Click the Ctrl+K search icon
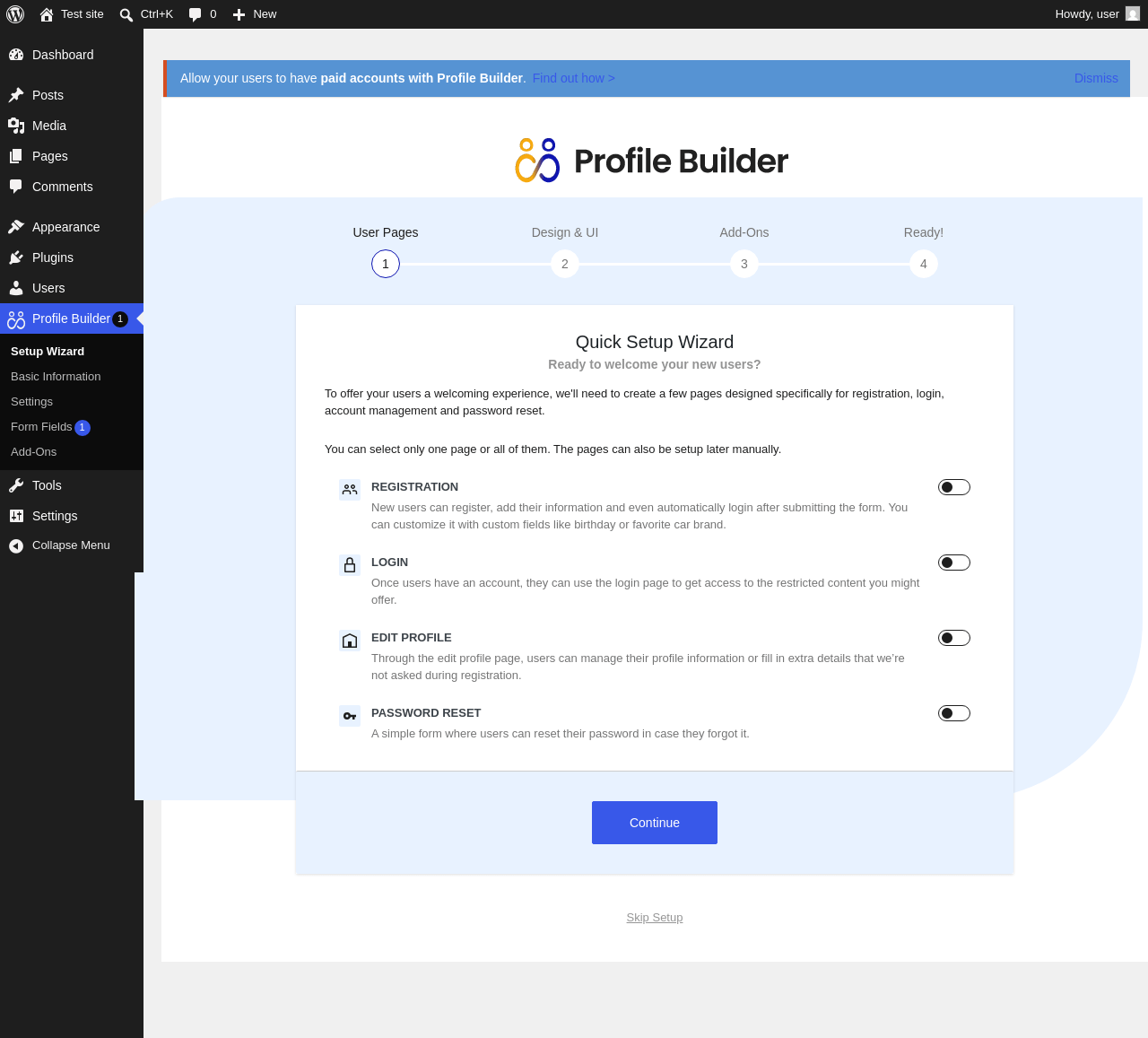This screenshot has height=1038, width=1148. pos(126,15)
